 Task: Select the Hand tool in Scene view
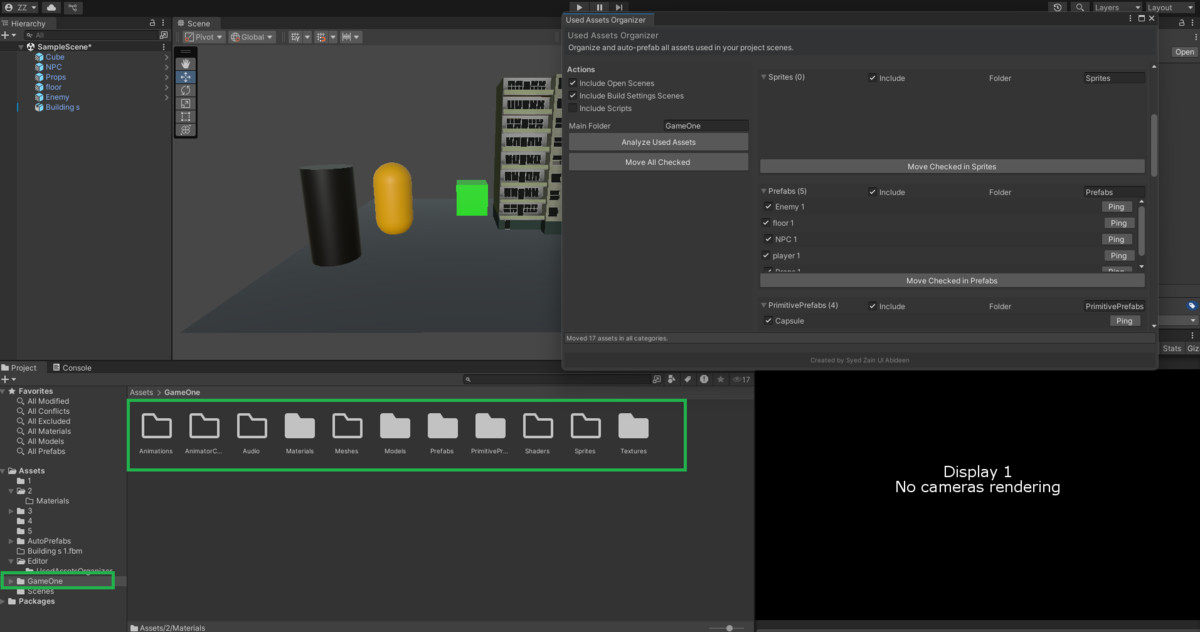[x=186, y=64]
